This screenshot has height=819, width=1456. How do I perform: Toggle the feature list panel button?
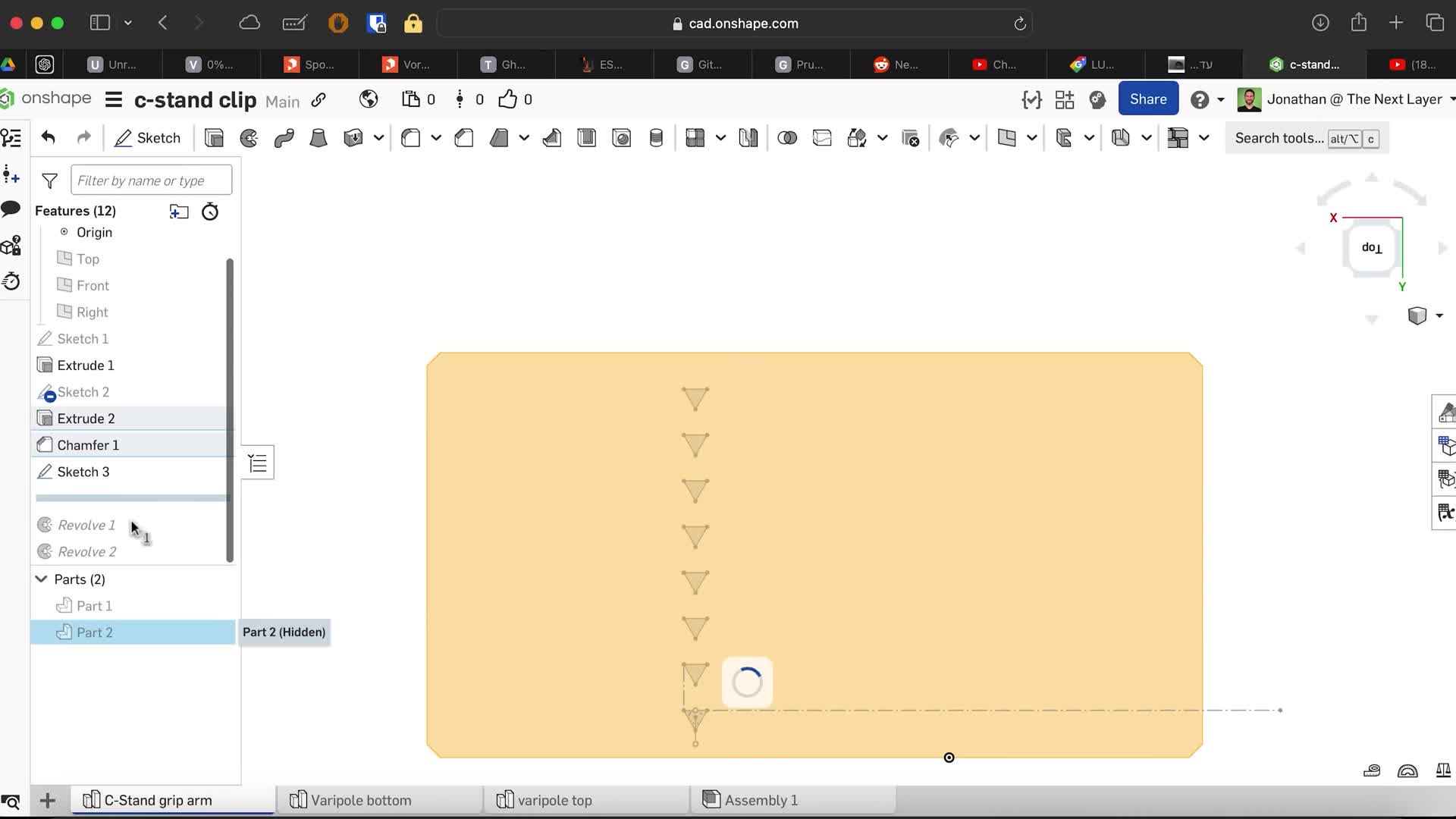tap(258, 463)
